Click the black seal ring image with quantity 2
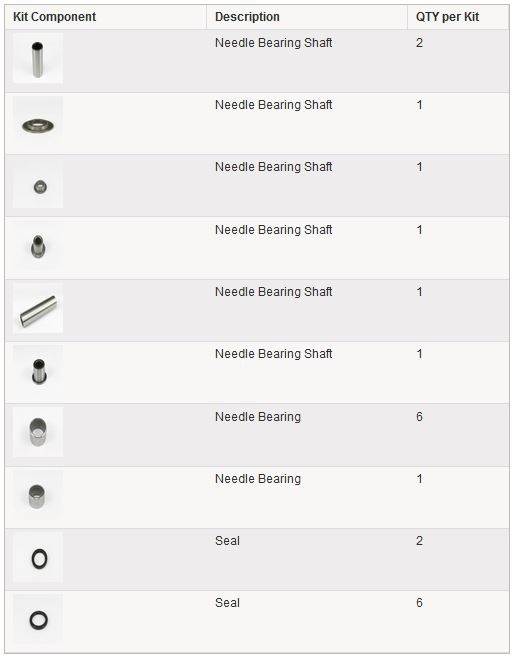The height and width of the screenshot is (659, 516). pyautogui.click(x=38, y=557)
